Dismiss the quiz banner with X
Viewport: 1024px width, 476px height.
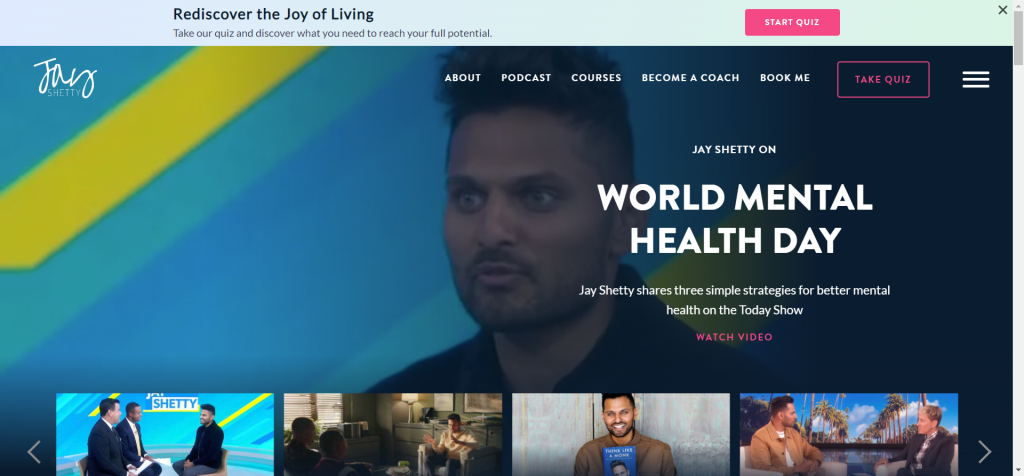(1002, 10)
